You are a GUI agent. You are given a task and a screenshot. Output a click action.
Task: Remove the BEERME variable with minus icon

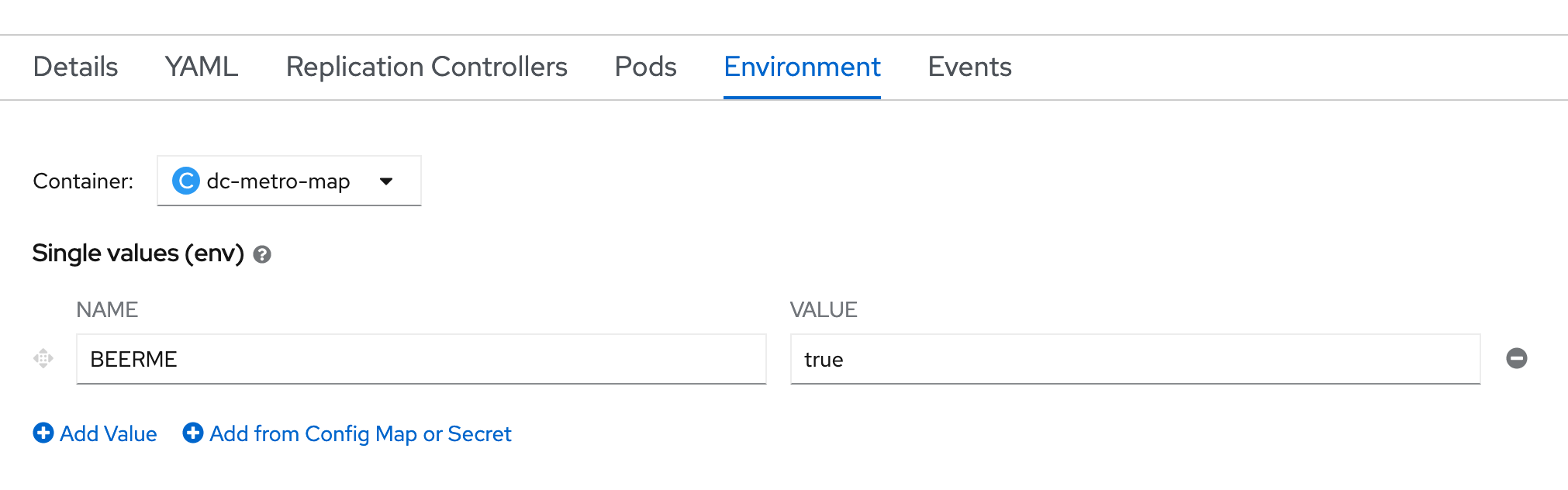point(1516,358)
